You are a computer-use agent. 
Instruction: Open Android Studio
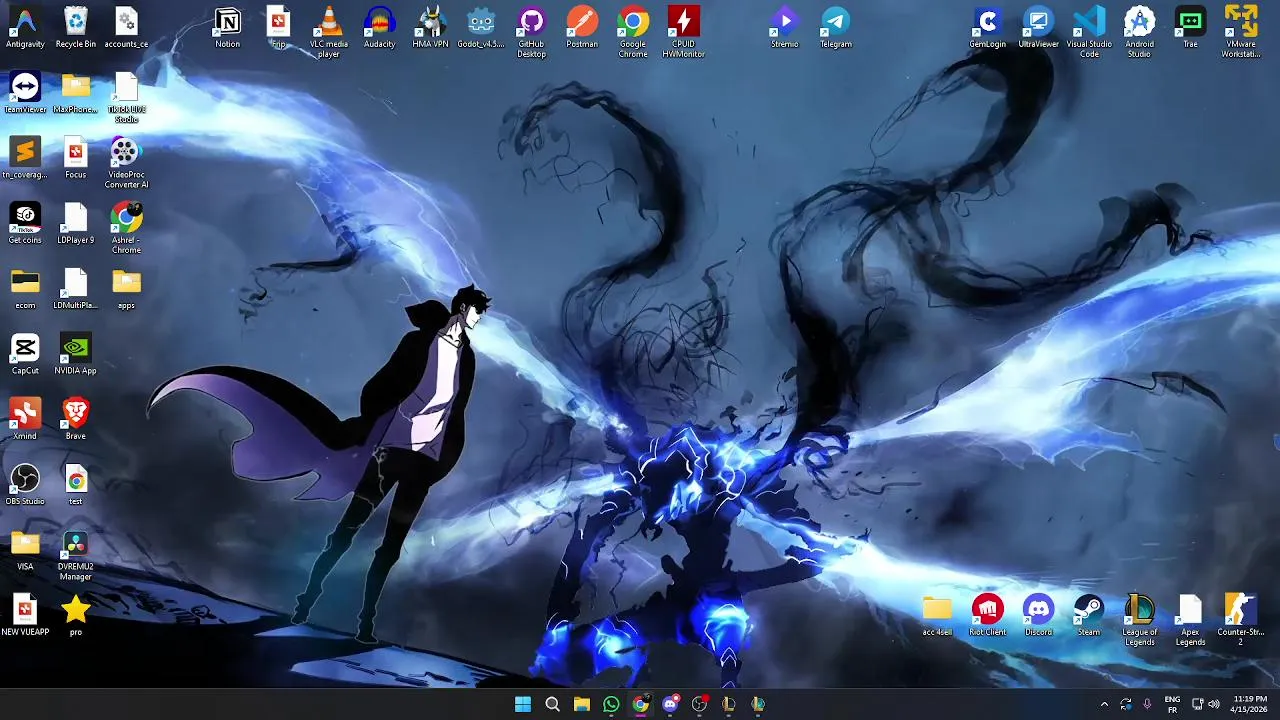point(1139,32)
